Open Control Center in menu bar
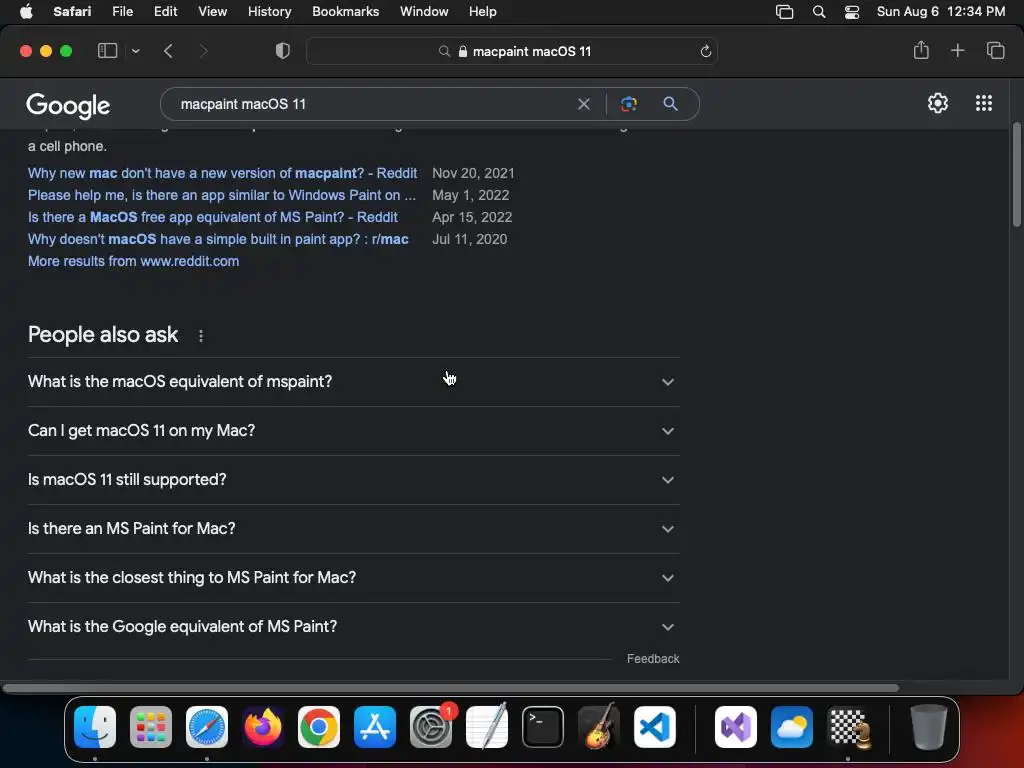The image size is (1024, 768). pos(852,12)
